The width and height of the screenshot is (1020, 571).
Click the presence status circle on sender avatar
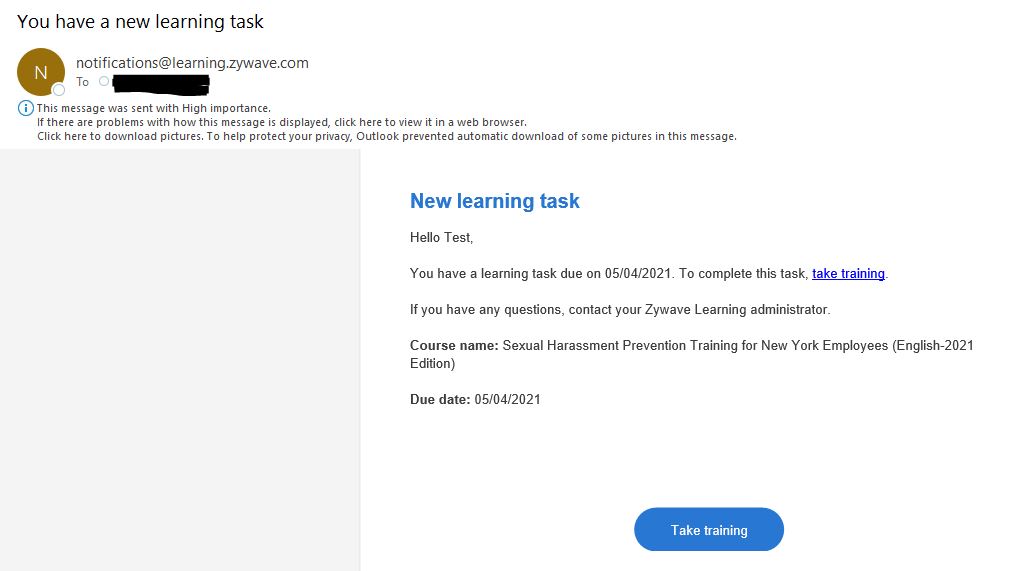pos(59,90)
